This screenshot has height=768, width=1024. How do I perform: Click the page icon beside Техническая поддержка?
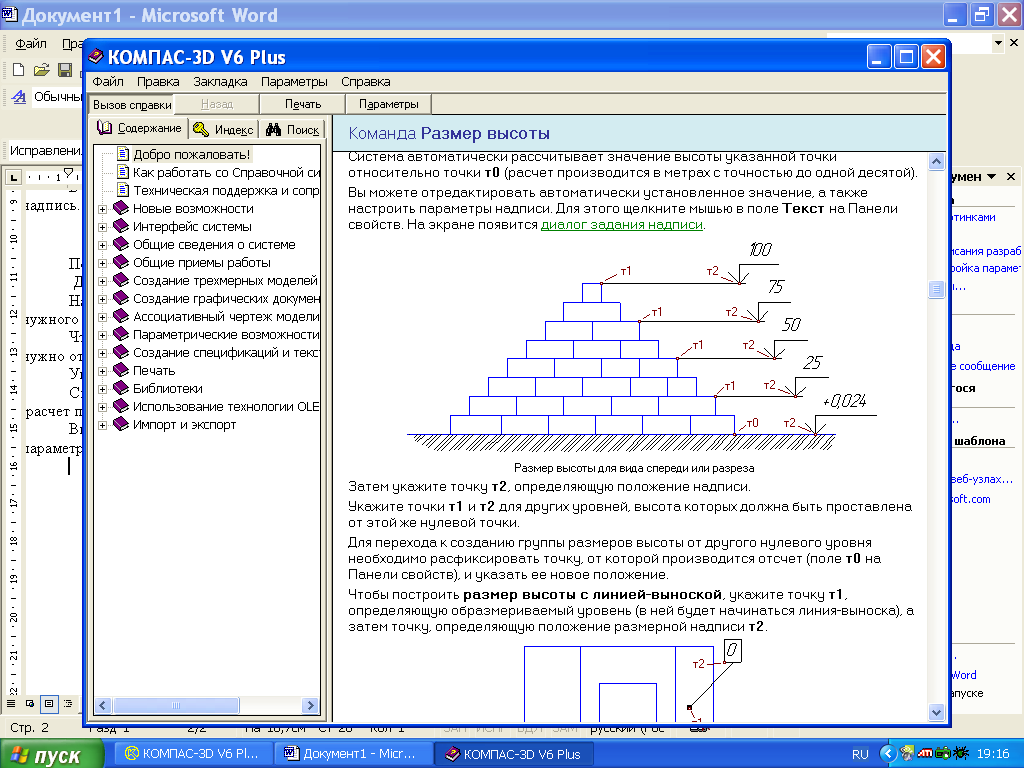point(123,190)
